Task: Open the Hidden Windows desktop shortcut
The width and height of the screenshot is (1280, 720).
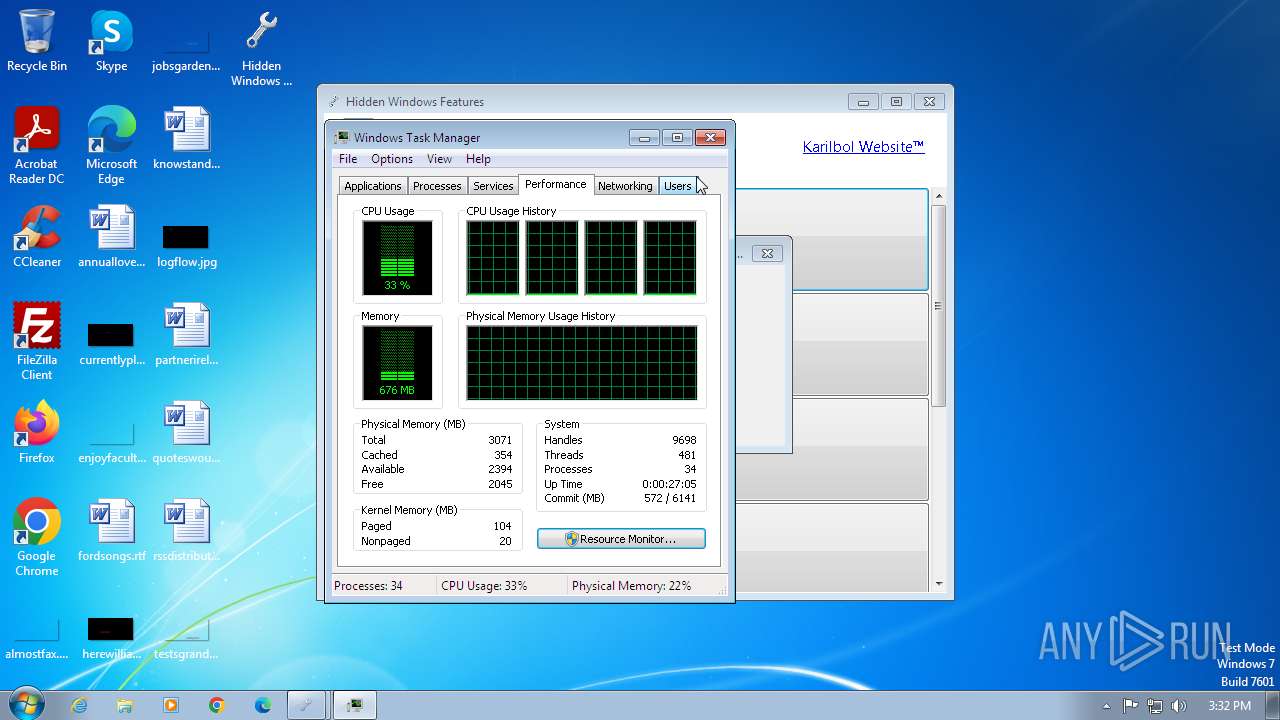Action: tap(261, 49)
